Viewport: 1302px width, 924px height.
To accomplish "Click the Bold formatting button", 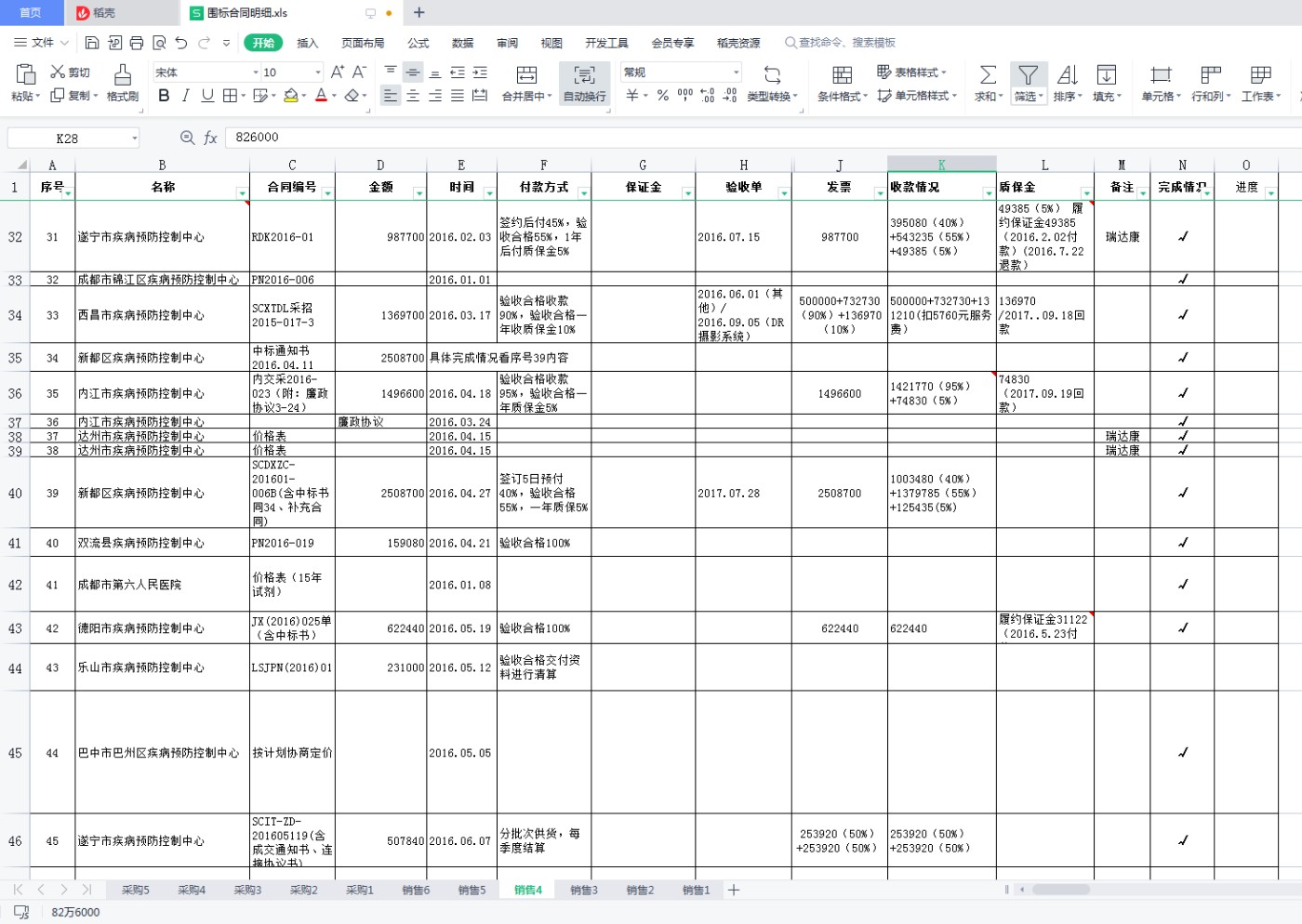I will 164,96.
